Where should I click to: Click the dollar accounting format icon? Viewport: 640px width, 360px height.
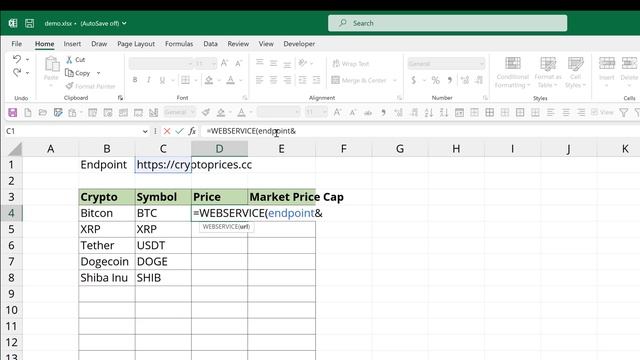pos(413,80)
